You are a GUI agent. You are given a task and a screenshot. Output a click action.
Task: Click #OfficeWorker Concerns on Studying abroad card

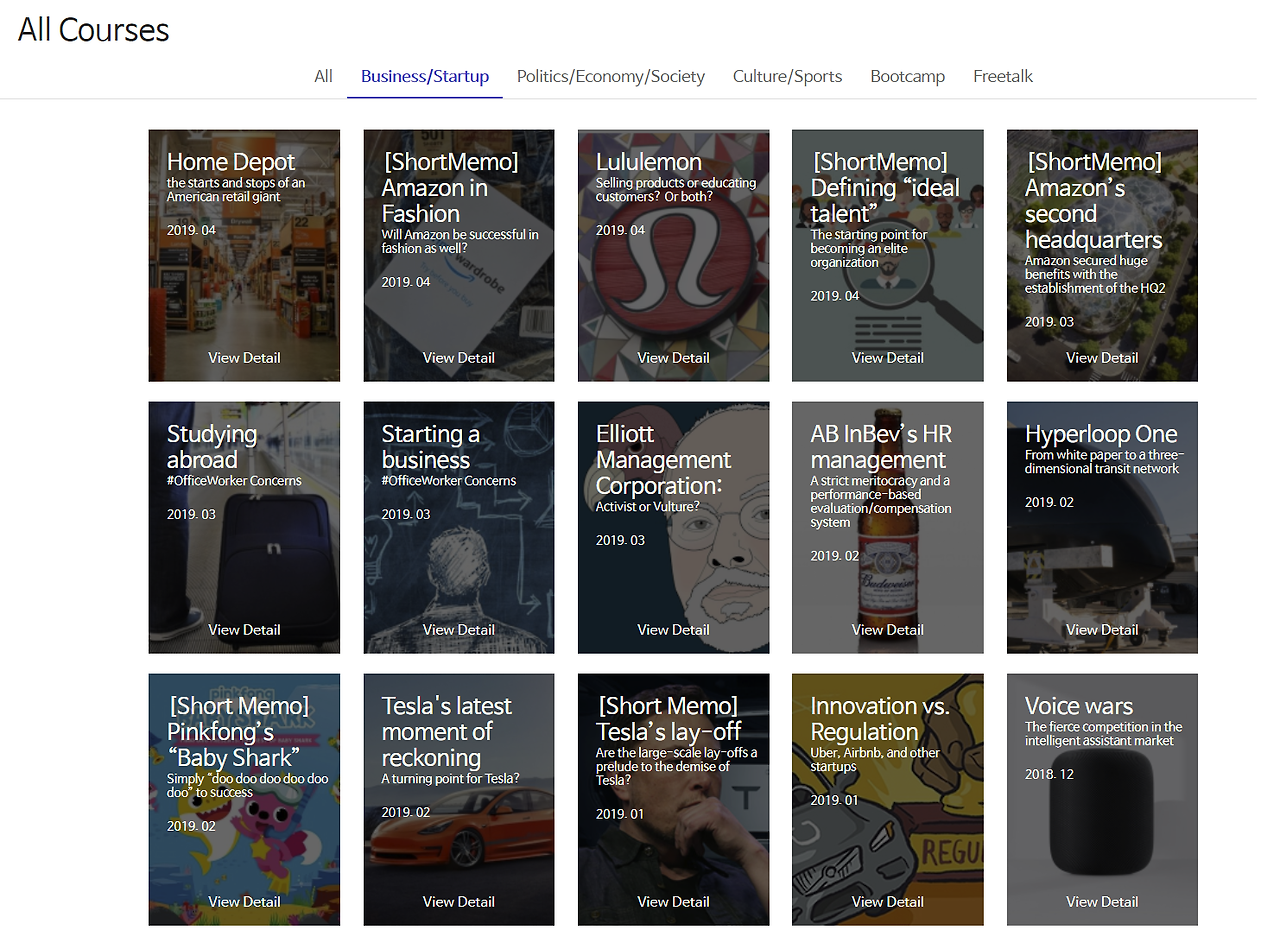click(x=234, y=481)
